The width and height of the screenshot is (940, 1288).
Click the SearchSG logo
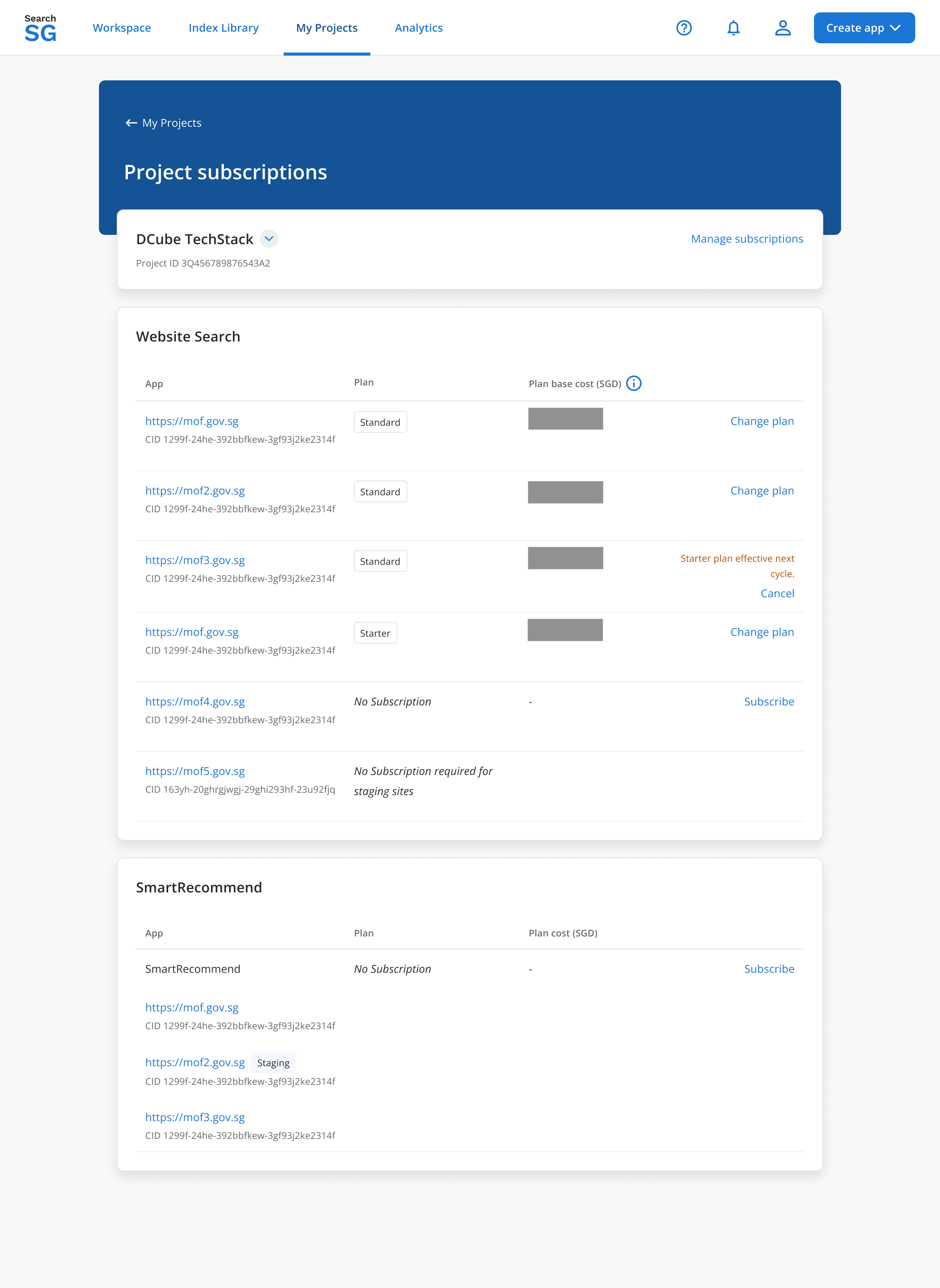pos(40,28)
